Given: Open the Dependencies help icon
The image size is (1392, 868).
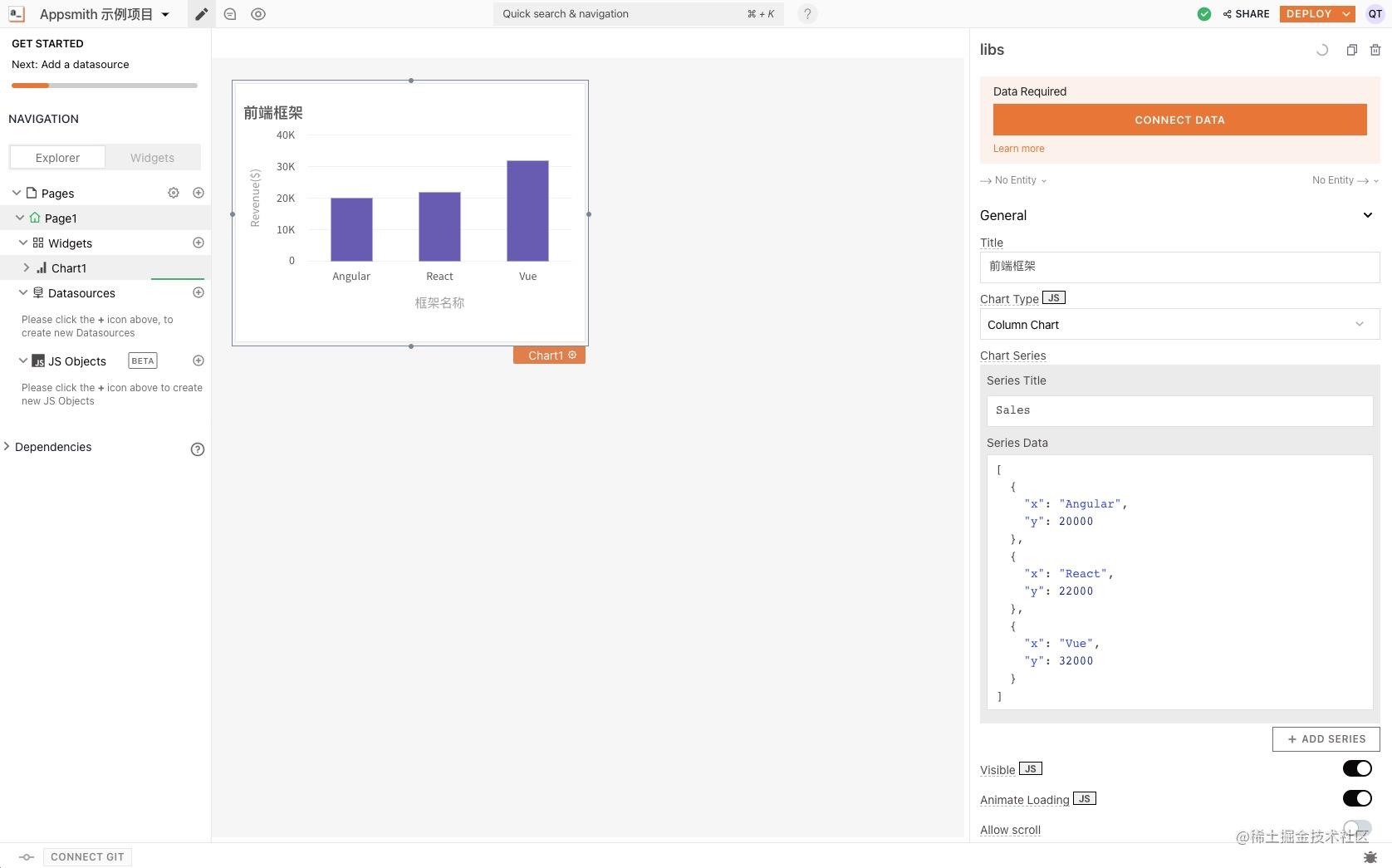Looking at the screenshot, I should (x=198, y=449).
